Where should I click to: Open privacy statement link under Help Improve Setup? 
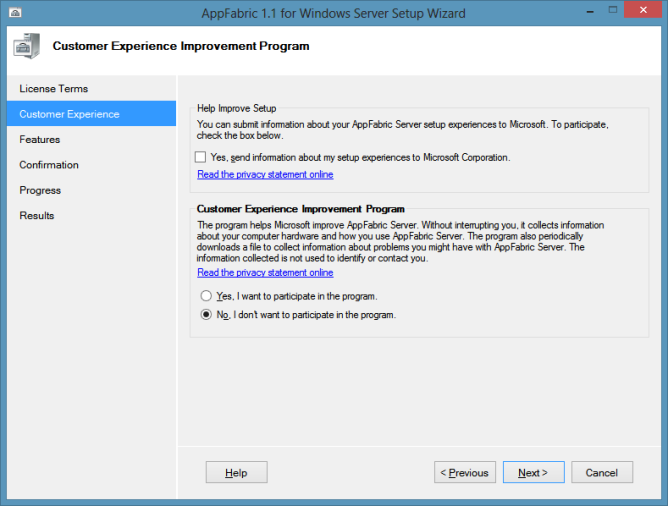click(265, 175)
